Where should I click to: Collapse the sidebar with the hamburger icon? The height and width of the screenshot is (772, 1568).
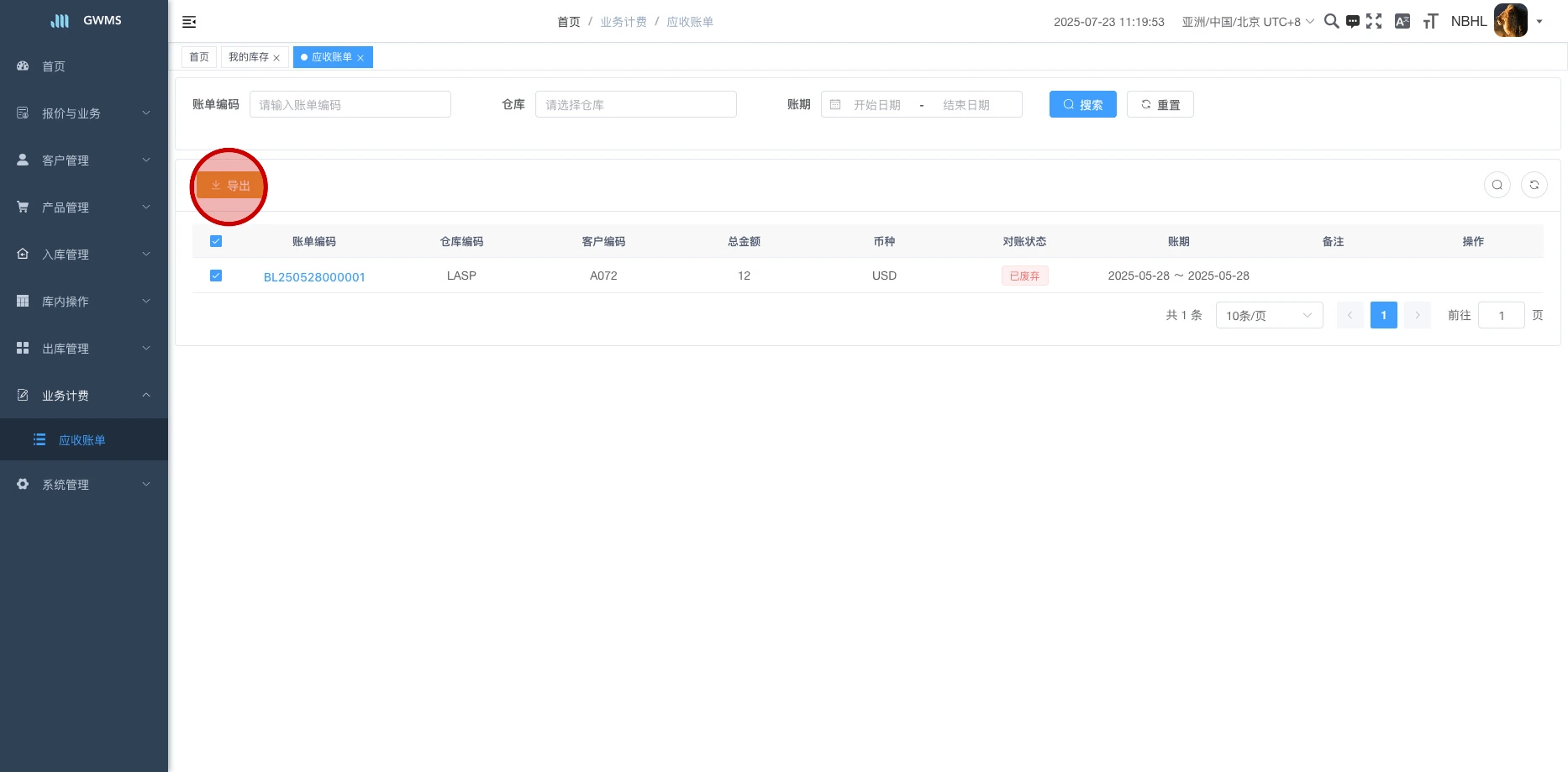(x=189, y=22)
